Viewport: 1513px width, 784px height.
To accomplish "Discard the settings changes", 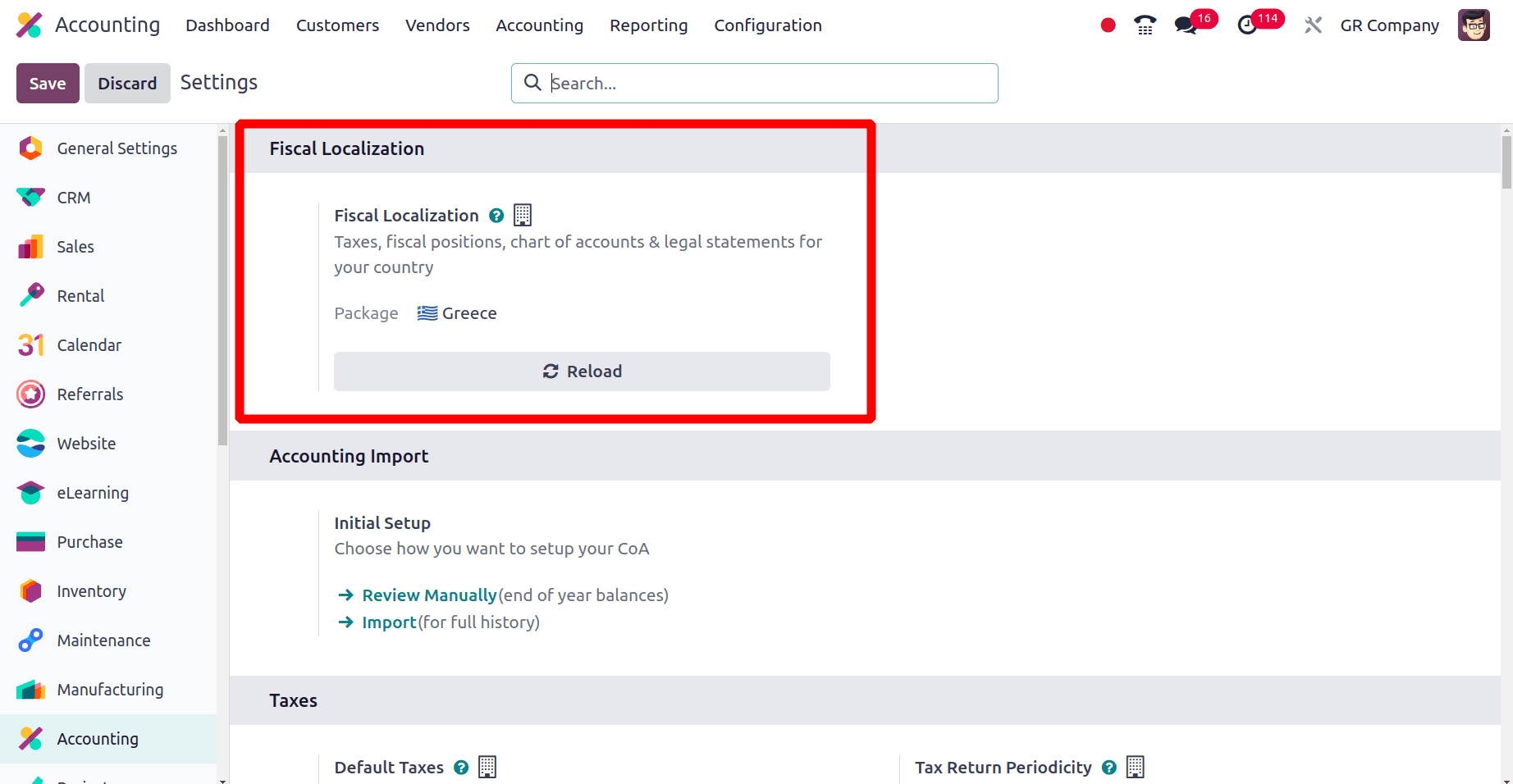I will click(x=127, y=83).
